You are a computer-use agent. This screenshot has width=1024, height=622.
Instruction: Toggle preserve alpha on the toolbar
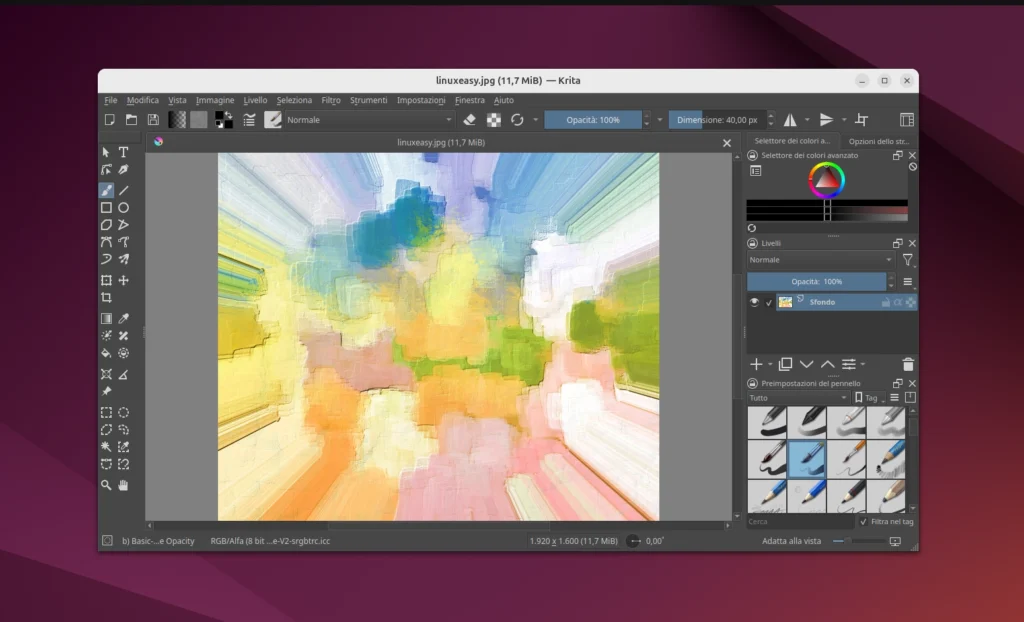click(495, 119)
